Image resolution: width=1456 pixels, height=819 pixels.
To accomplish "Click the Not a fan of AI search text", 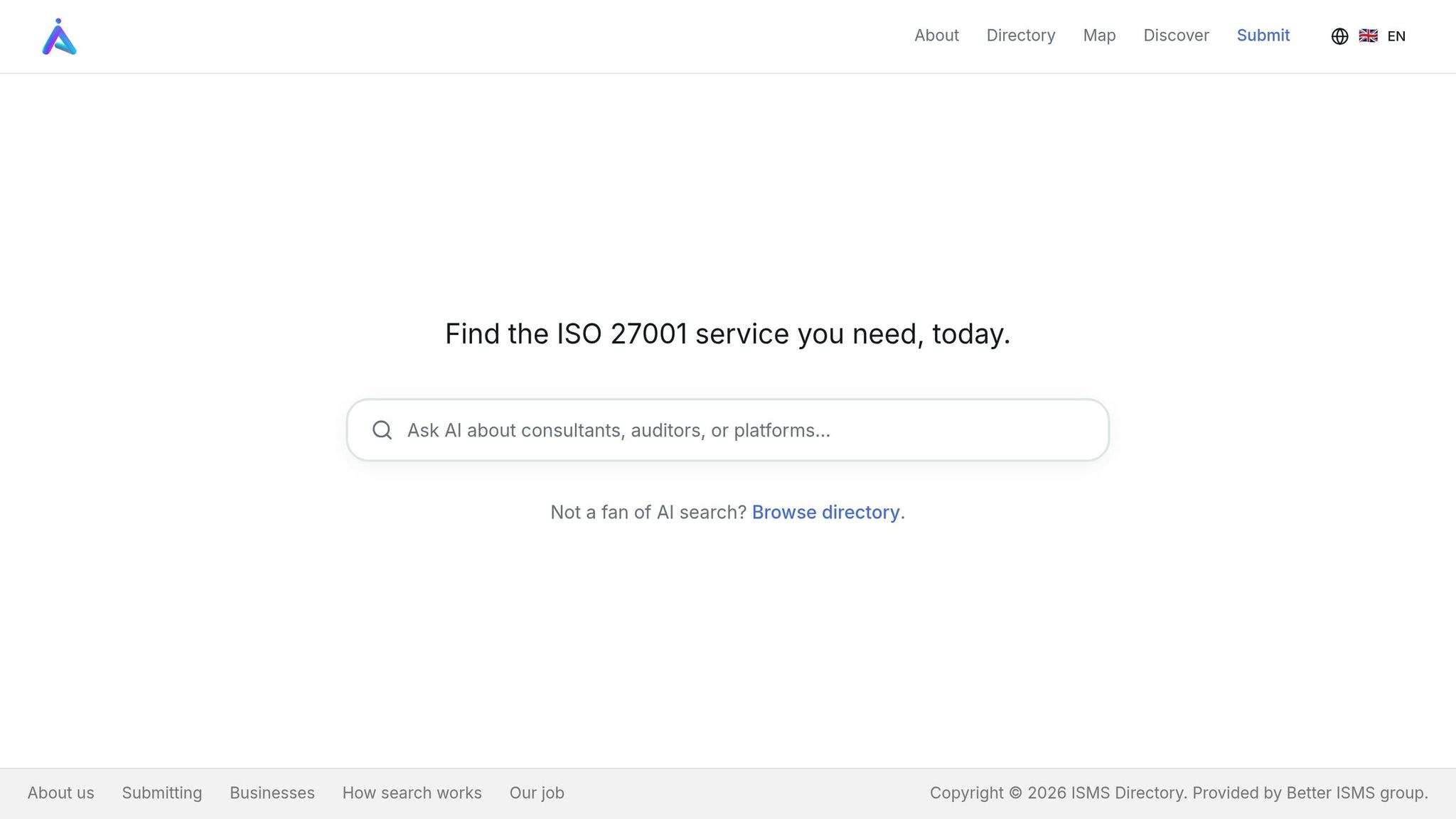I will click(x=648, y=512).
